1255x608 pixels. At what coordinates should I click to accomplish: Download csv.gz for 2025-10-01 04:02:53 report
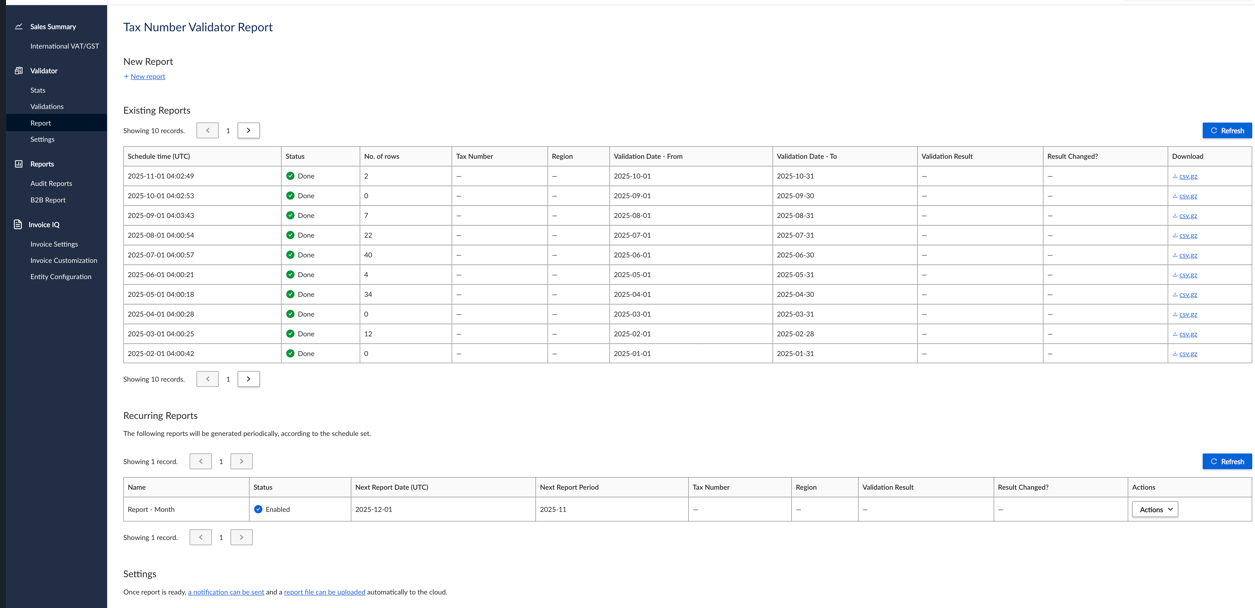1188,196
